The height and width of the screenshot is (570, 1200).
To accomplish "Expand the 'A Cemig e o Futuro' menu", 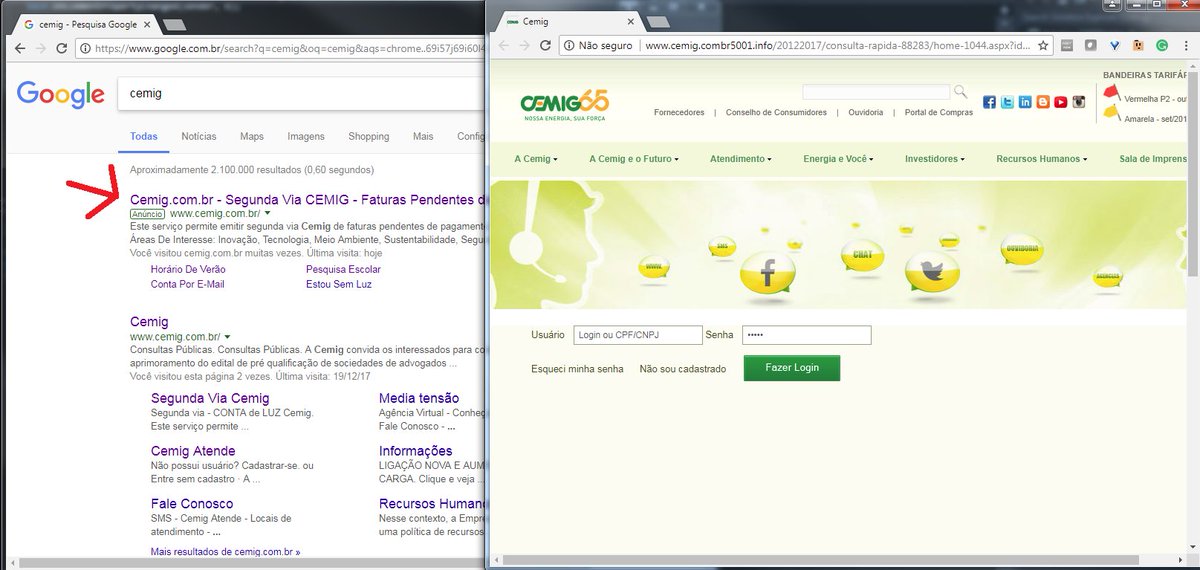I will pyautogui.click(x=634, y=159).
